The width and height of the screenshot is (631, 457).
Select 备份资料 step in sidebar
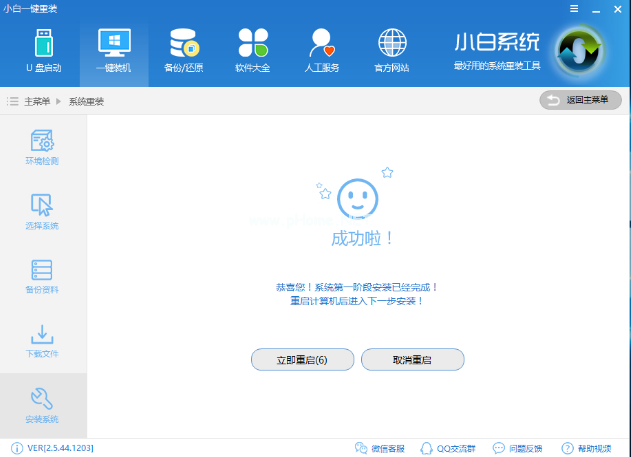click(42, 276)
